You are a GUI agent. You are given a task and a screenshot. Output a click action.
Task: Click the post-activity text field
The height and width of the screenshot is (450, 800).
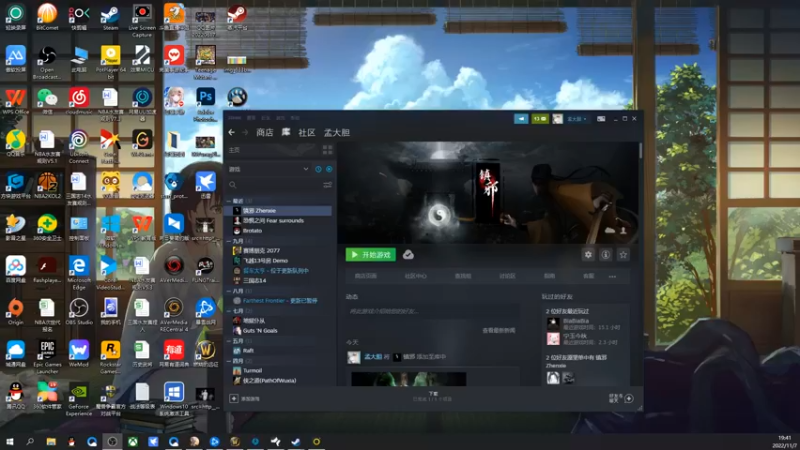[433, 311]
